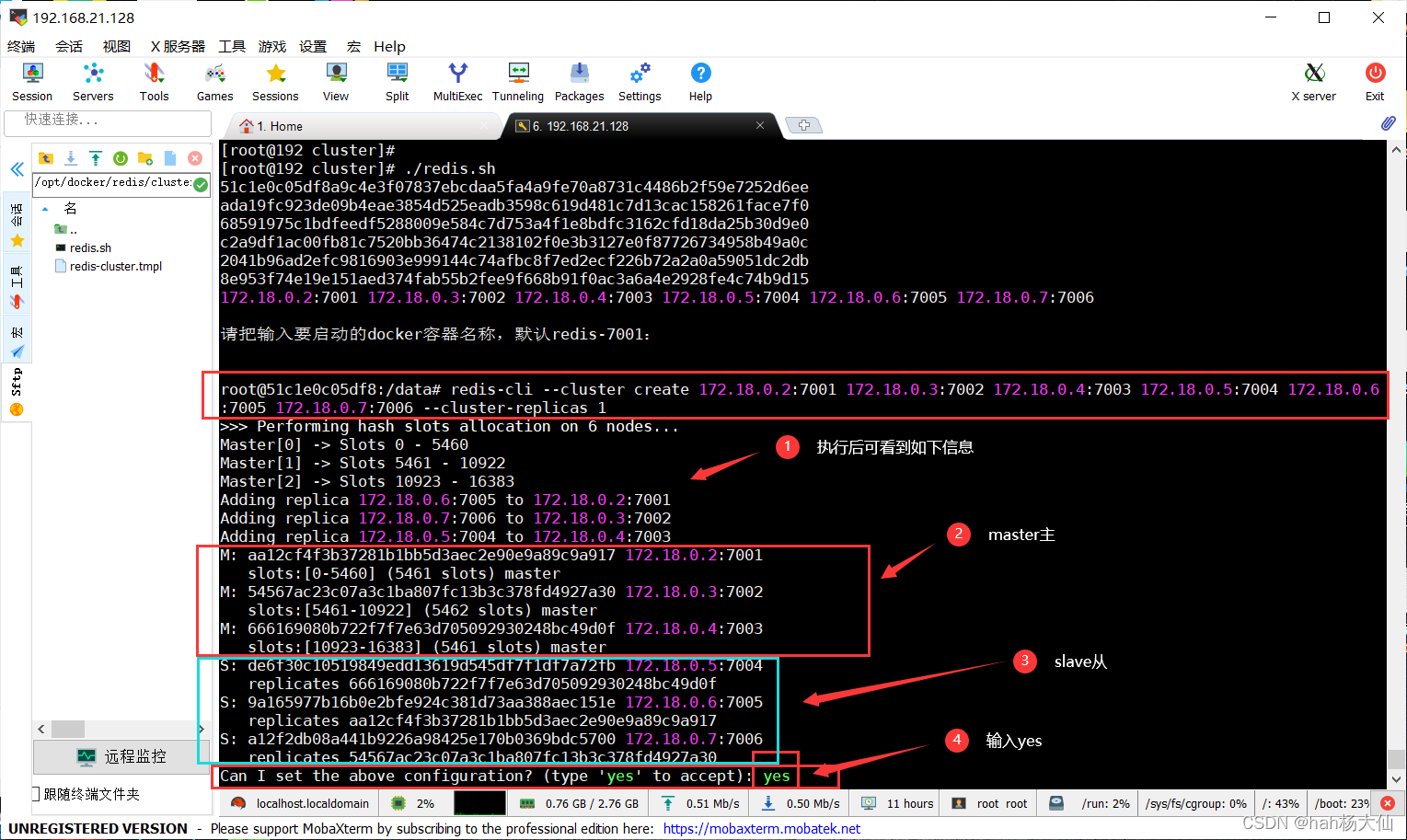
Task: Open the 远程监控 monitoring toggle
Action: pyautogui.click(x=121, y=756)
